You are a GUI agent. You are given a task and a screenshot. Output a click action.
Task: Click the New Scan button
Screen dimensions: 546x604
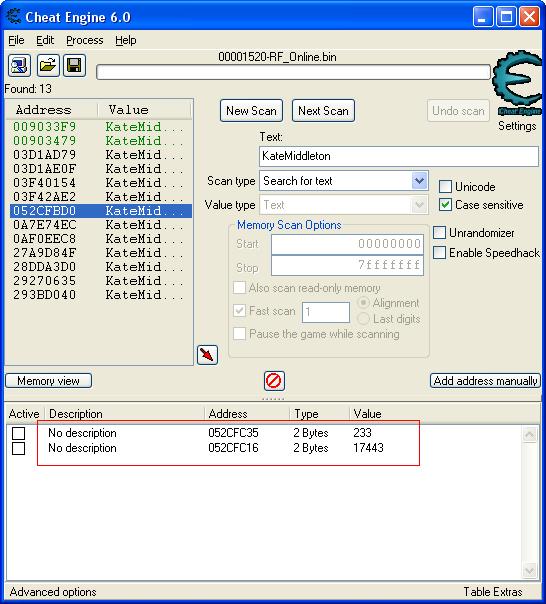point(251,111)
